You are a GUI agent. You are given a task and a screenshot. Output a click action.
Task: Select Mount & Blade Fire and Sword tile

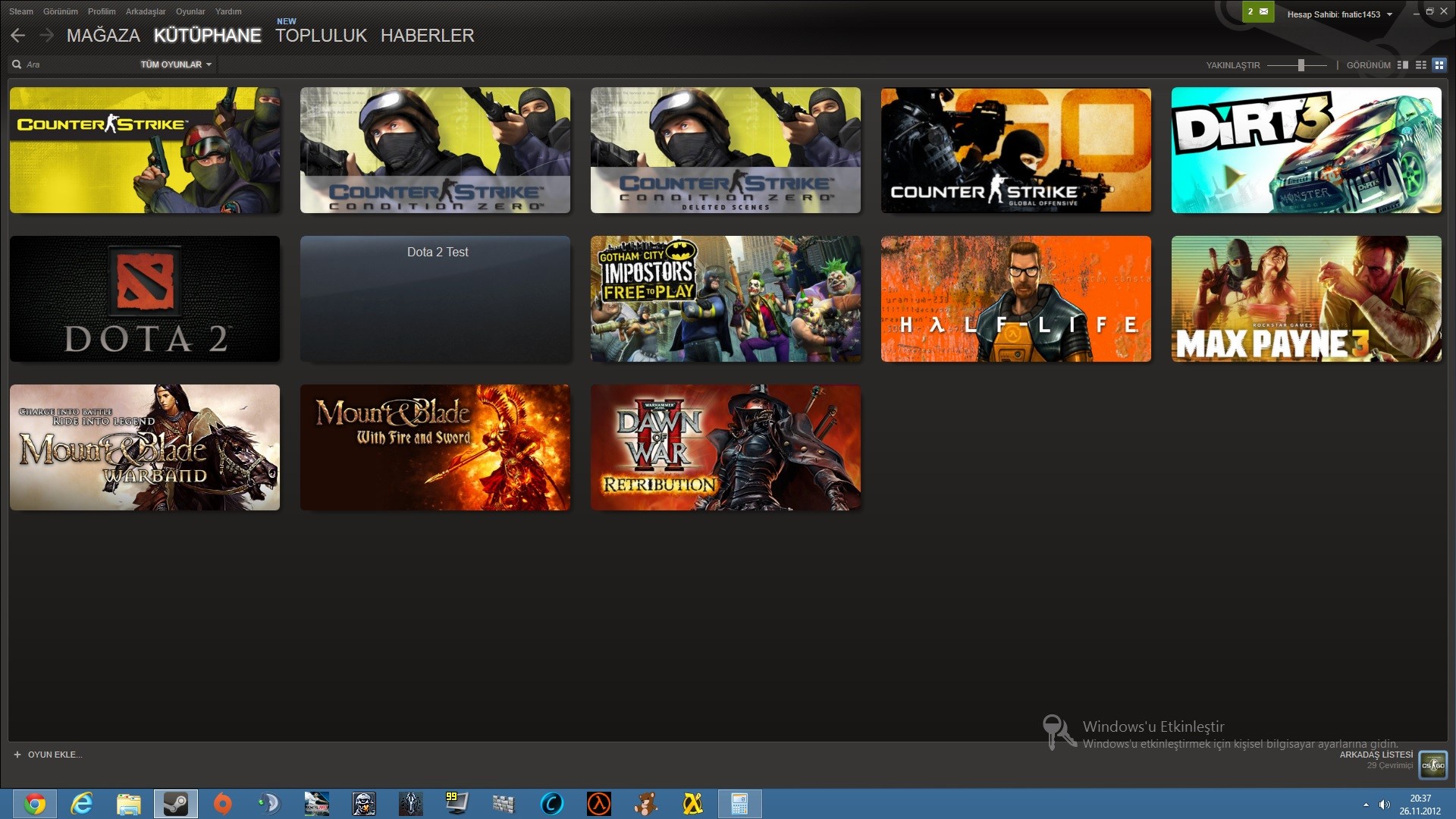435,447
